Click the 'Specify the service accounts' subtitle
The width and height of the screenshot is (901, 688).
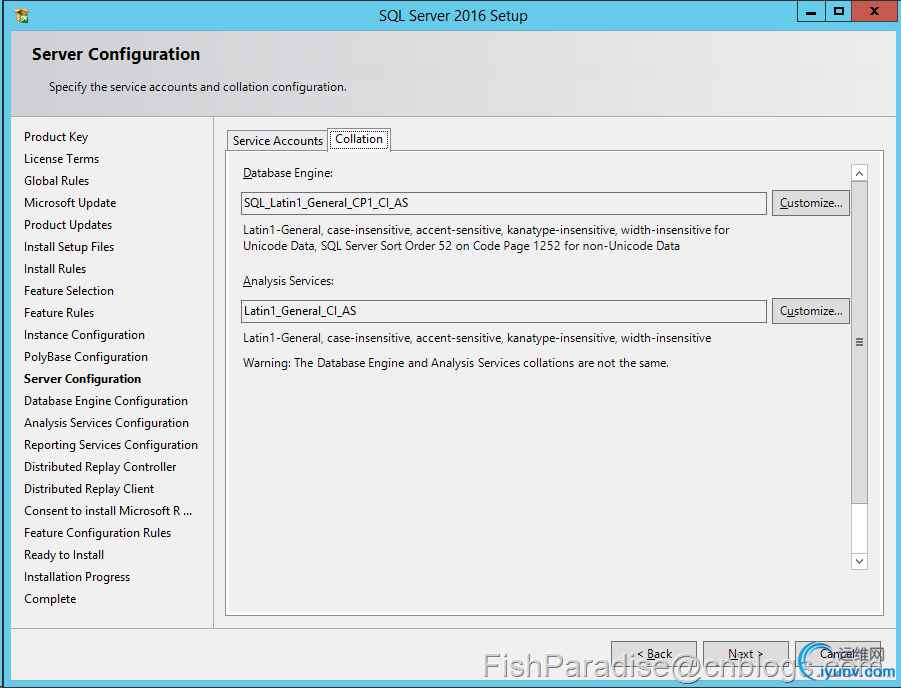pos(198,87)
